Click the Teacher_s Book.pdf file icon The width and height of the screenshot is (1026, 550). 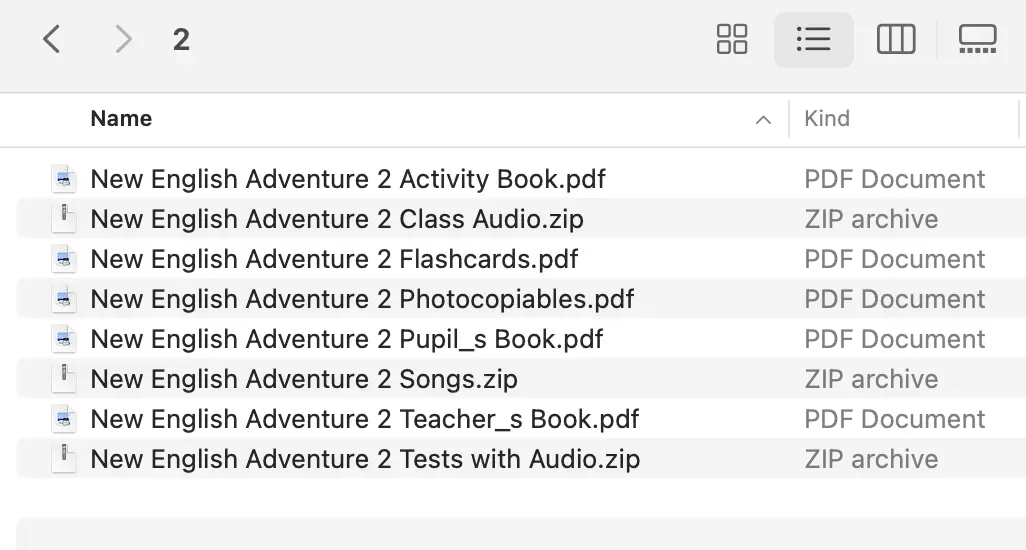tap(64, 419)
